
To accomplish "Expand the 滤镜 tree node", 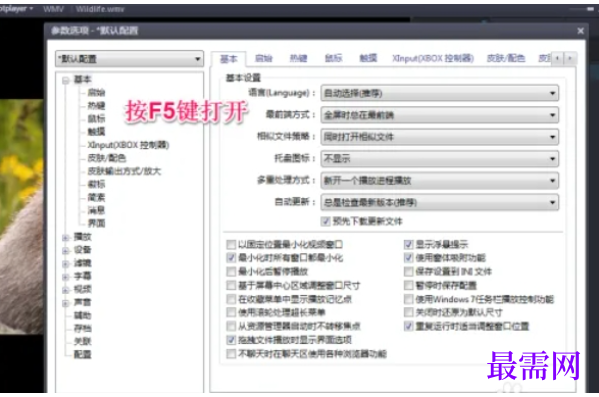I will tap(66, 264).
